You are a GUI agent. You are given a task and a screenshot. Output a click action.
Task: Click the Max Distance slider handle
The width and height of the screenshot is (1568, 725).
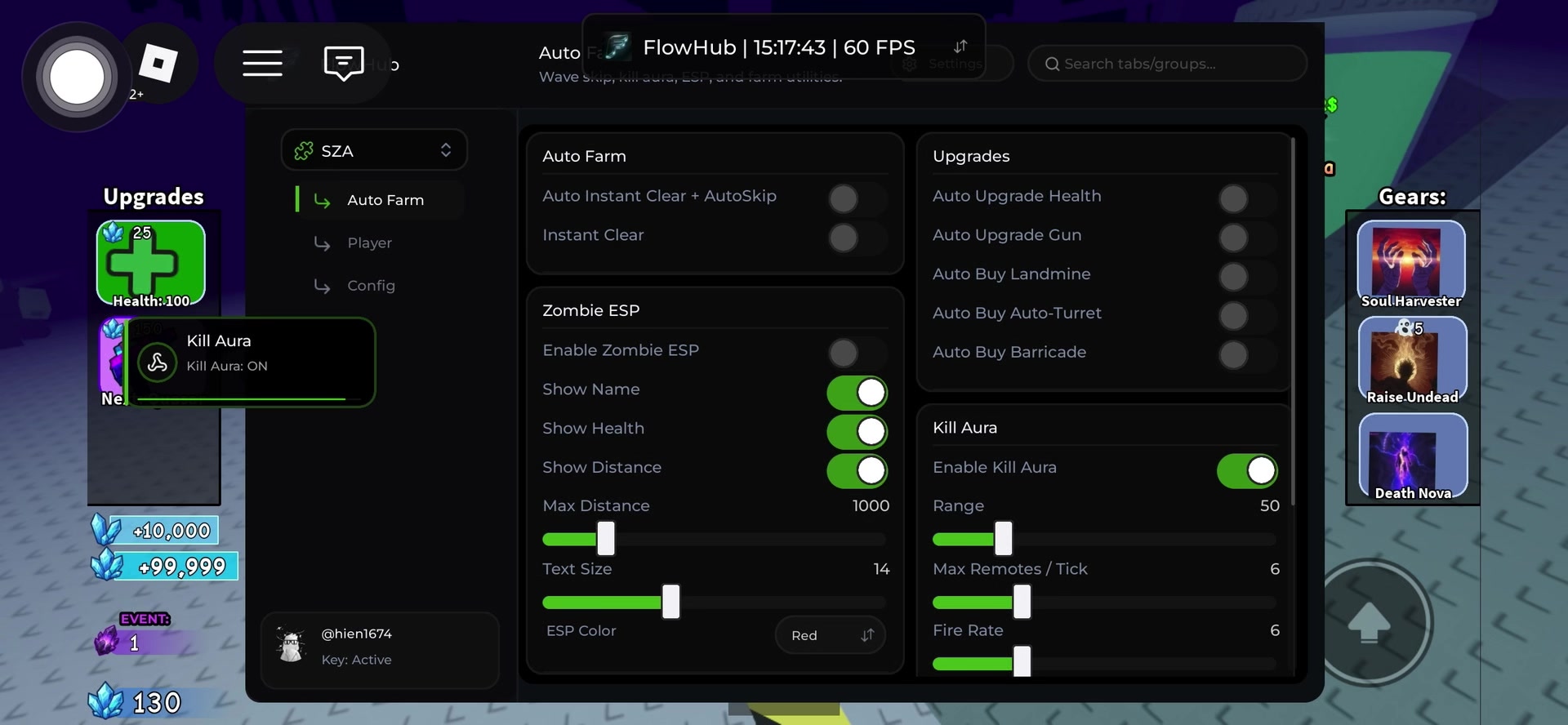[x=605, y=539]
